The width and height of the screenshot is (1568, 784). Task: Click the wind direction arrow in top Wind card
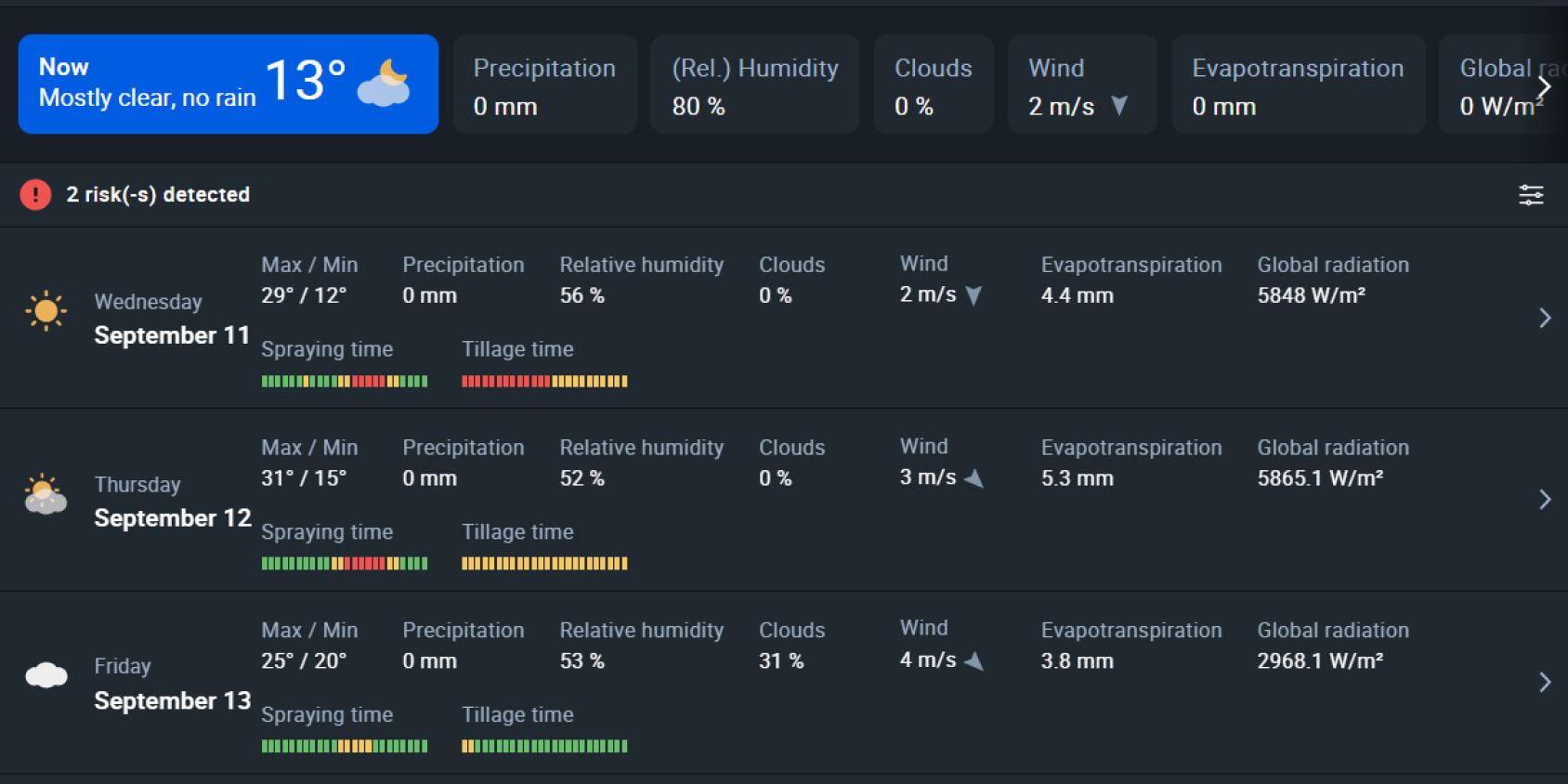(1119, 106)
